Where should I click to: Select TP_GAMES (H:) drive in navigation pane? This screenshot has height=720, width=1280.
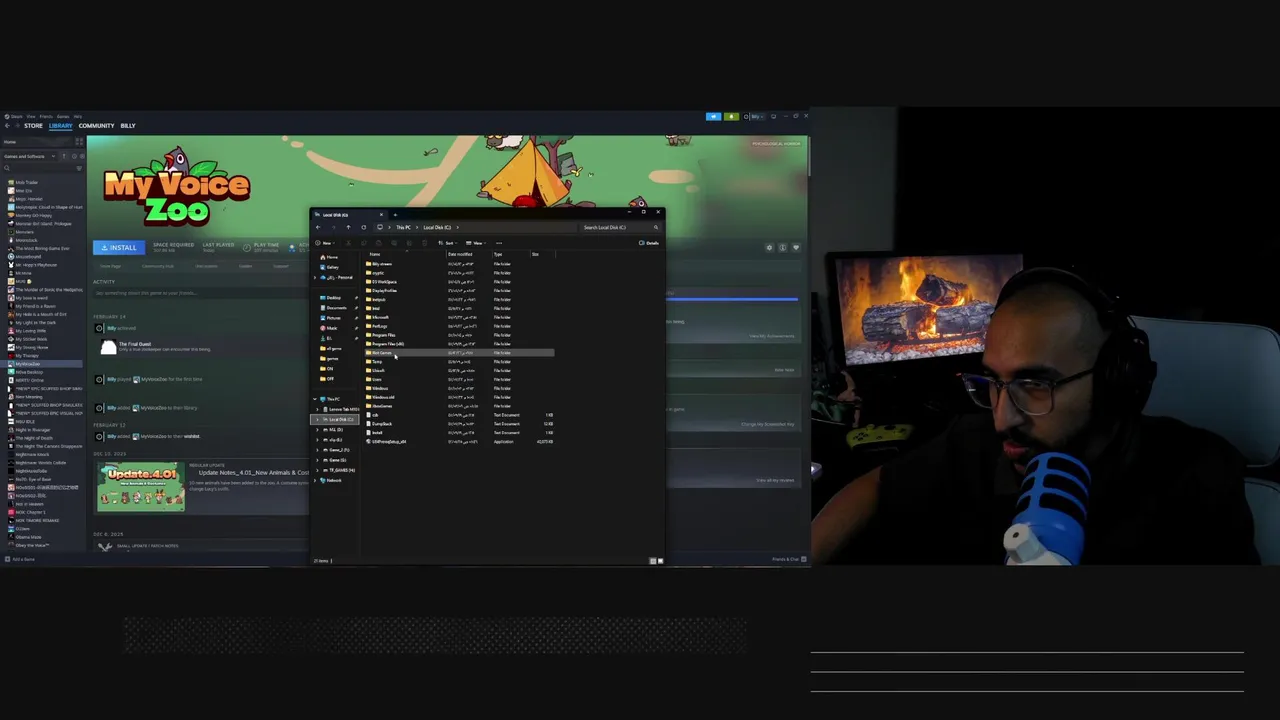[337, 470]
